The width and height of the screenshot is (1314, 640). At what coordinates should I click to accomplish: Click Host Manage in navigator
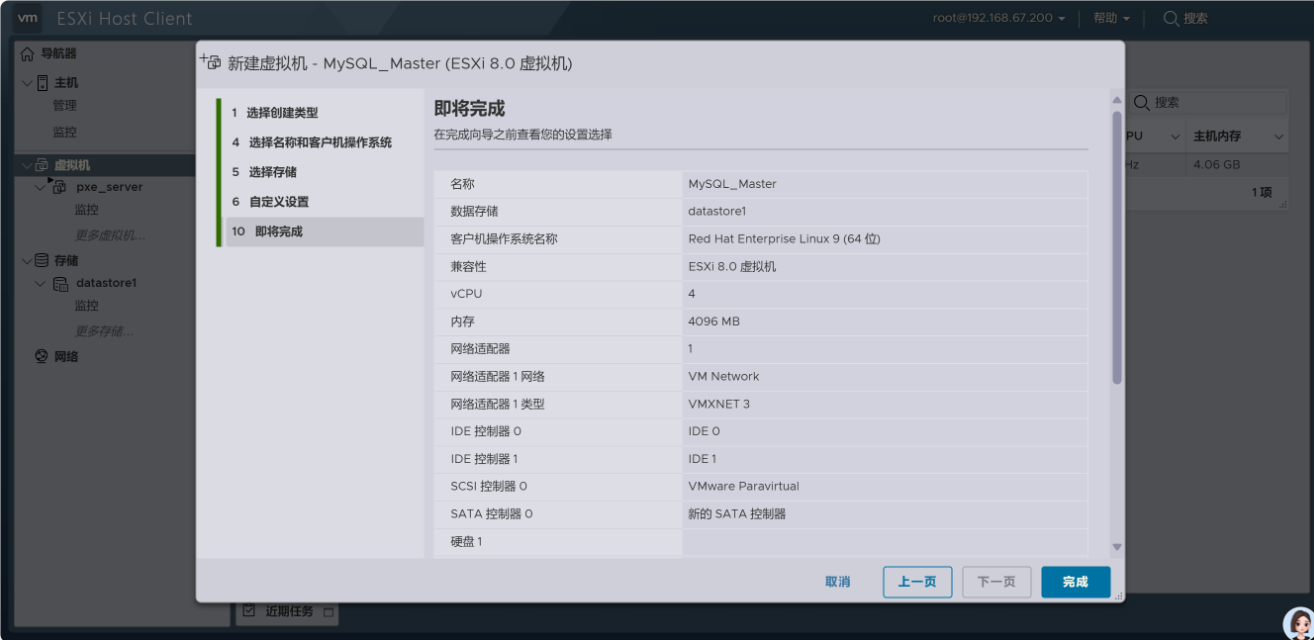click(65, 106)
